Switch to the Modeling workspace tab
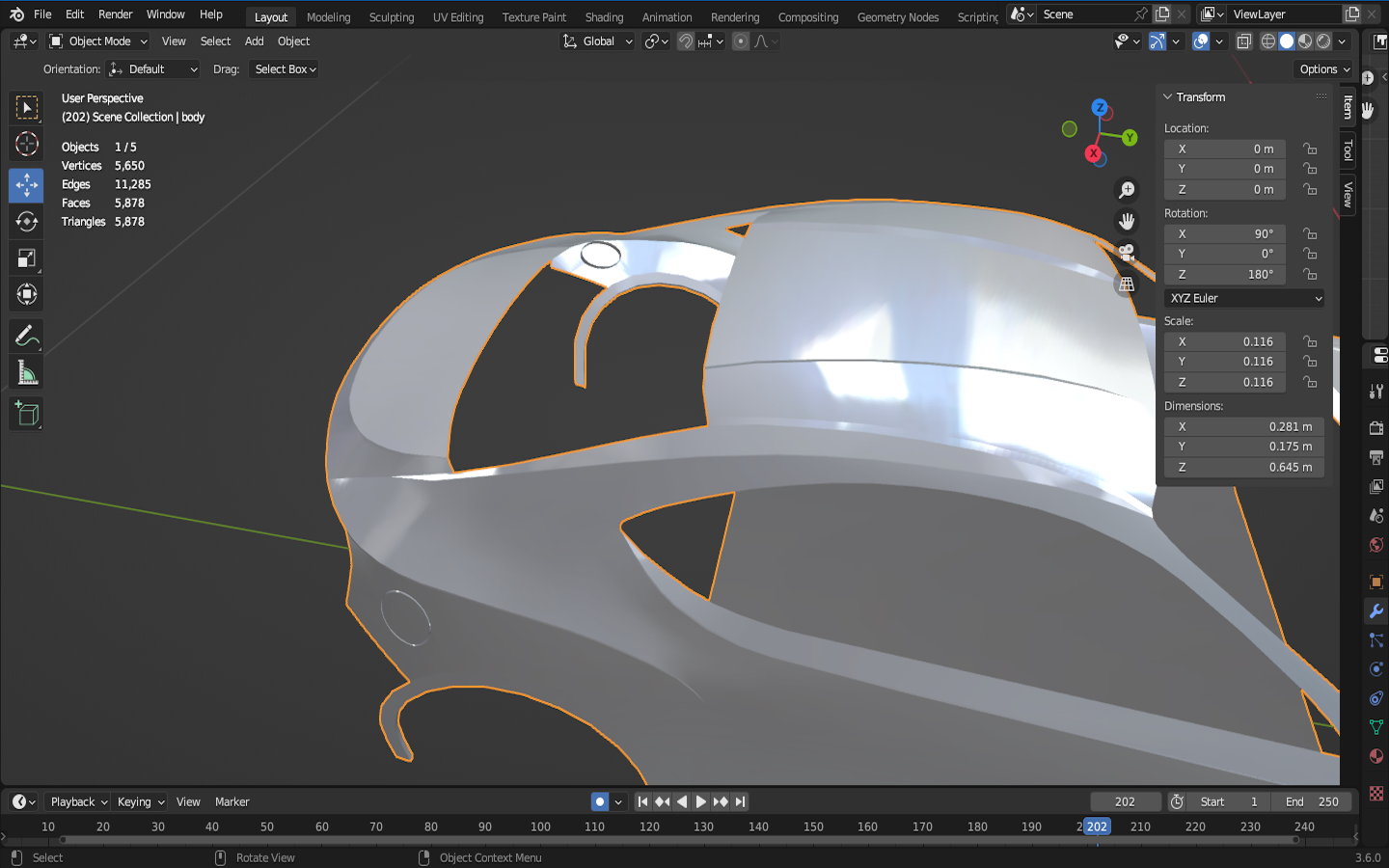 (x=328, y=17)
